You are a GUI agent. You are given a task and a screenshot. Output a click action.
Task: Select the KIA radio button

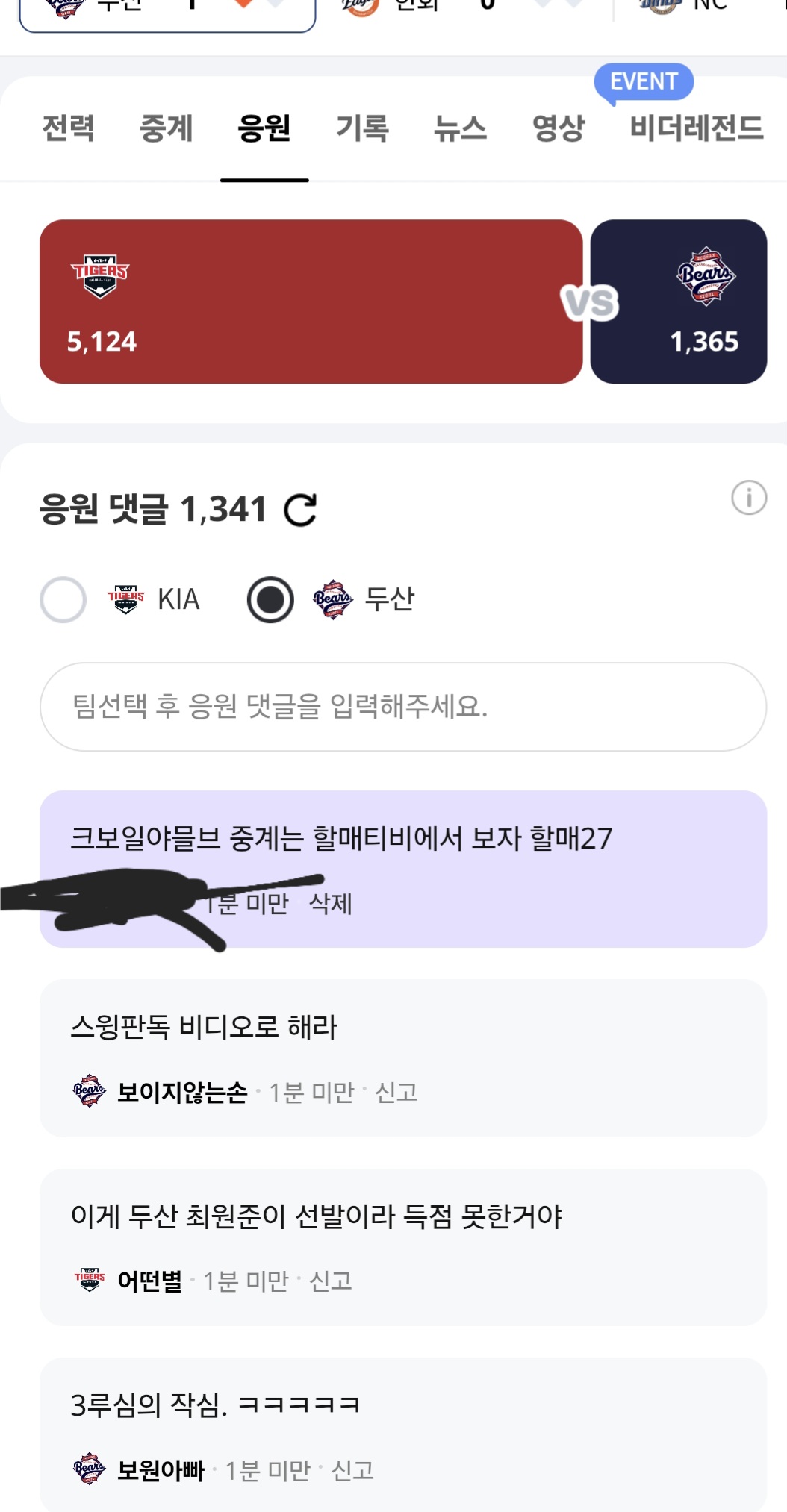click(x=63, y=599)
